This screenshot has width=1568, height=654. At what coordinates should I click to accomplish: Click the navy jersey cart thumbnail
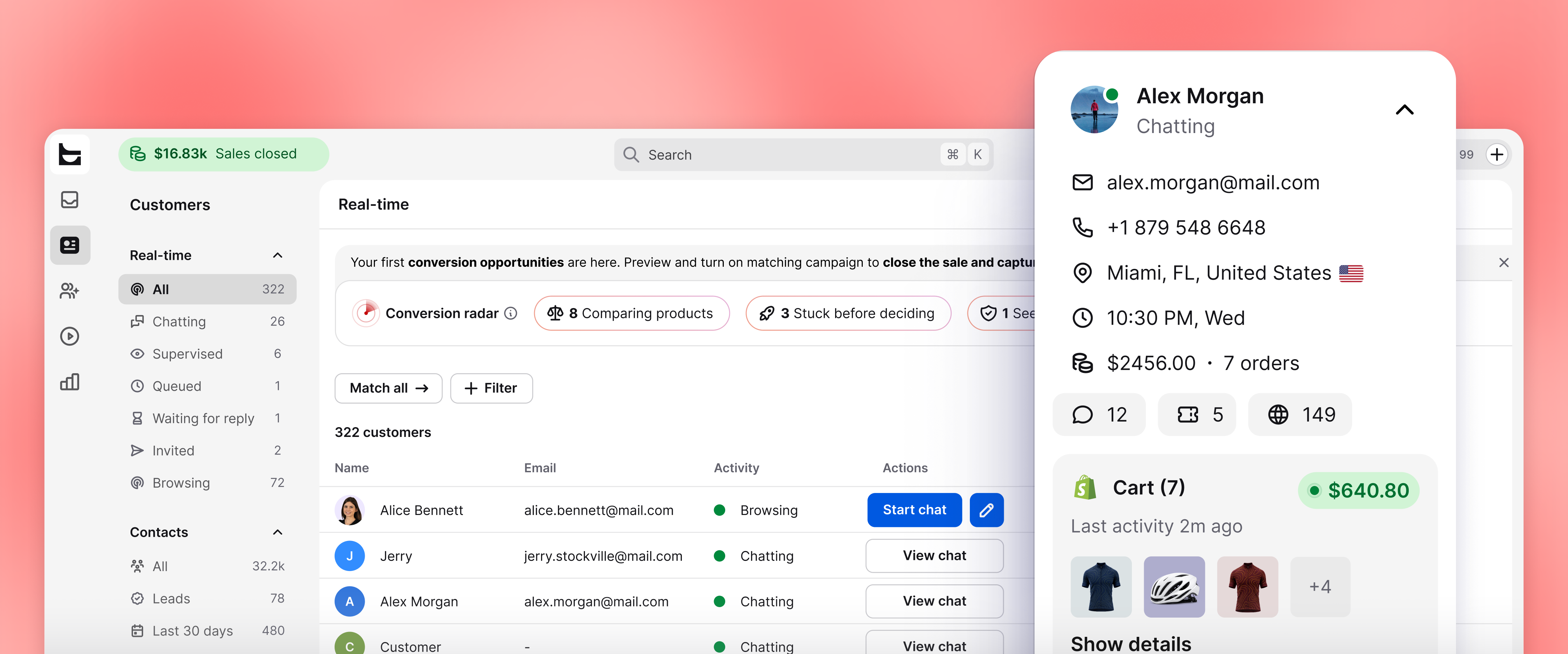click(1101, 586)
